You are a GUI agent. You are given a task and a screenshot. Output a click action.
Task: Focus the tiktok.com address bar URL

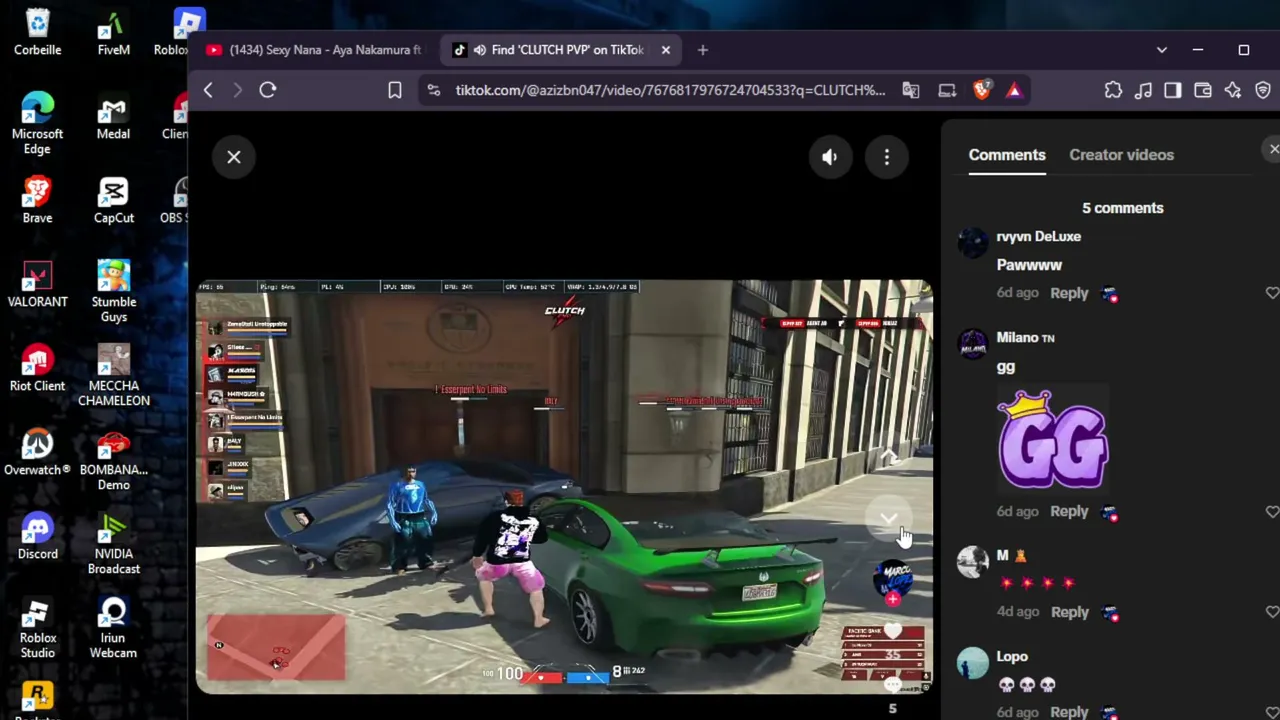point(670,90)
